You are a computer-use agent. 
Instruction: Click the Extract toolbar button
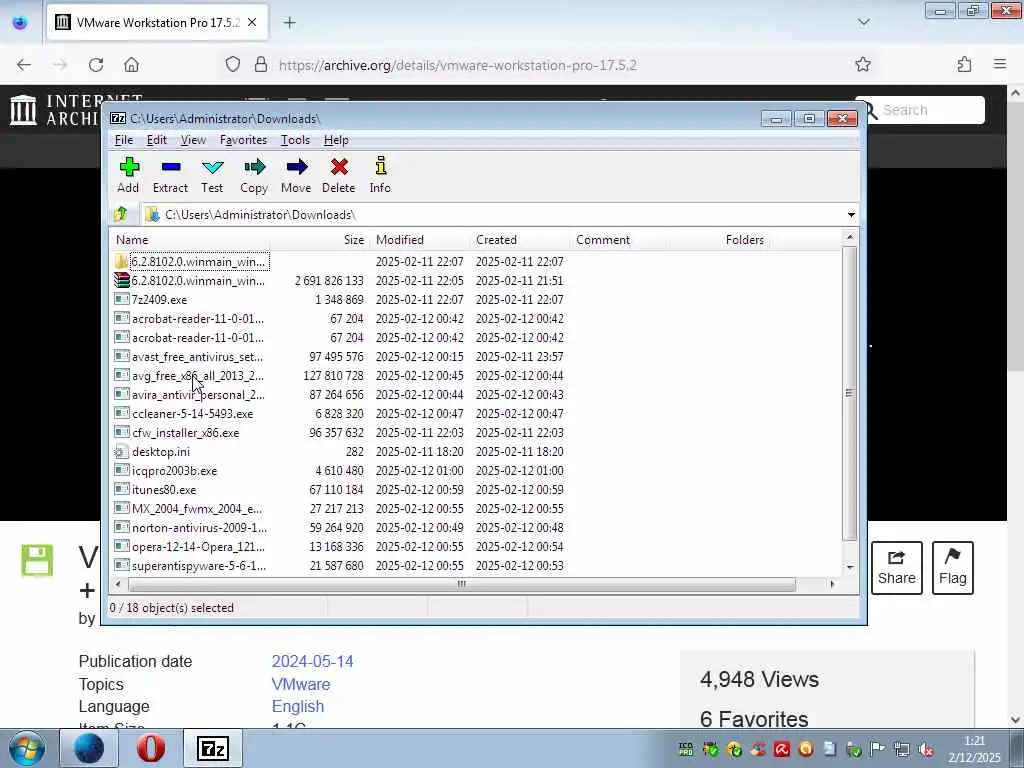point(170,175)
